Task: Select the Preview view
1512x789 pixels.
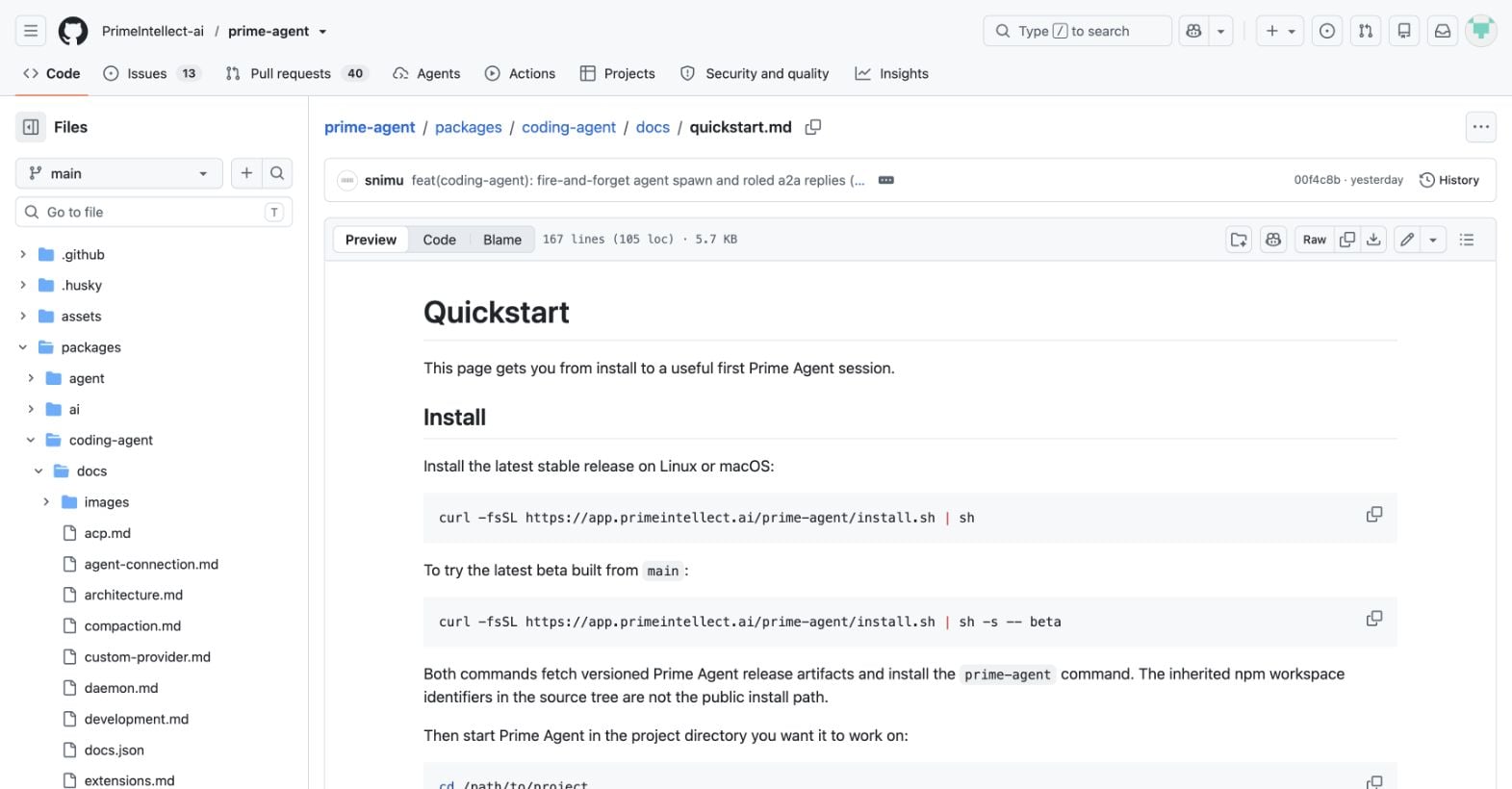Action: pos(371,240)
